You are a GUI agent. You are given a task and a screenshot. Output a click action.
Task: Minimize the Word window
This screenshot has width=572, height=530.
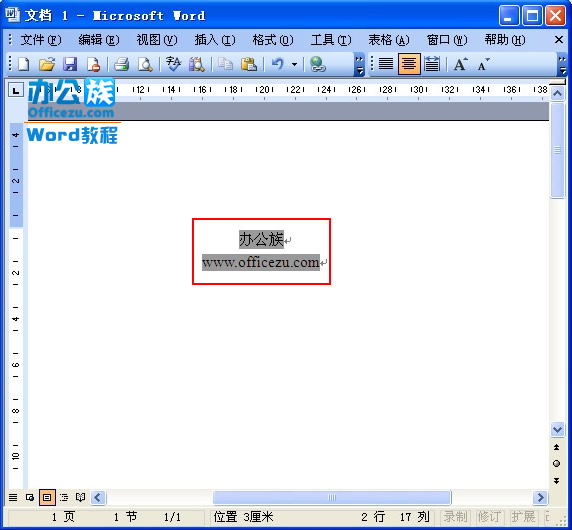pos(509,16)
